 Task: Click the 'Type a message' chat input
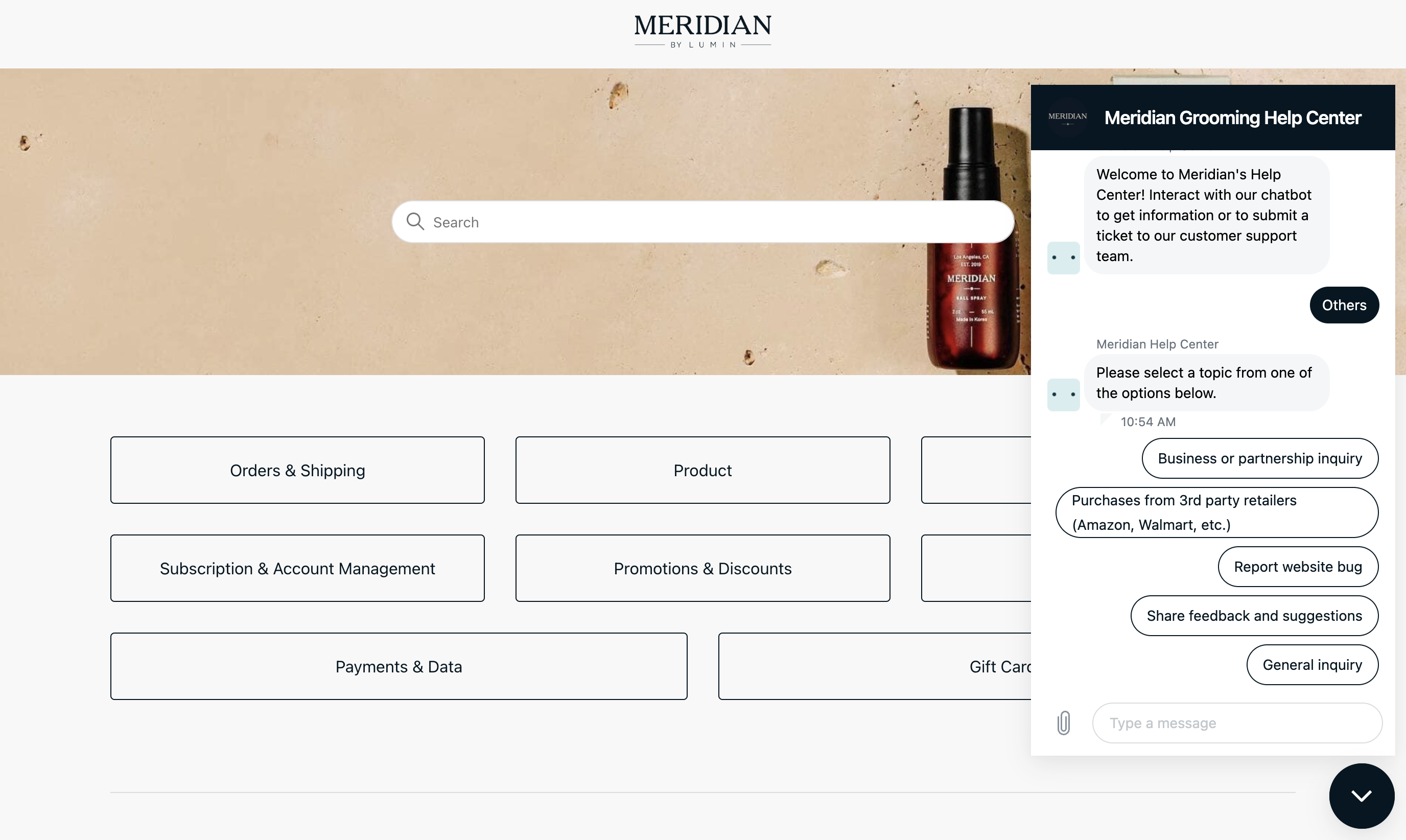(1237, 723)
